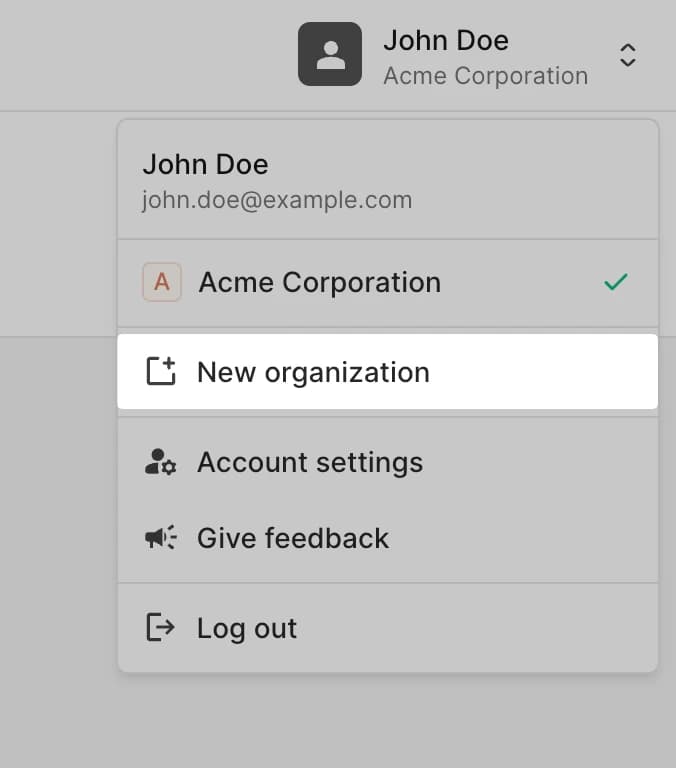Open Account settings from the menu
Image resolution: width=676 pixels, height=768 pixels.
click(x=309, y=462)
